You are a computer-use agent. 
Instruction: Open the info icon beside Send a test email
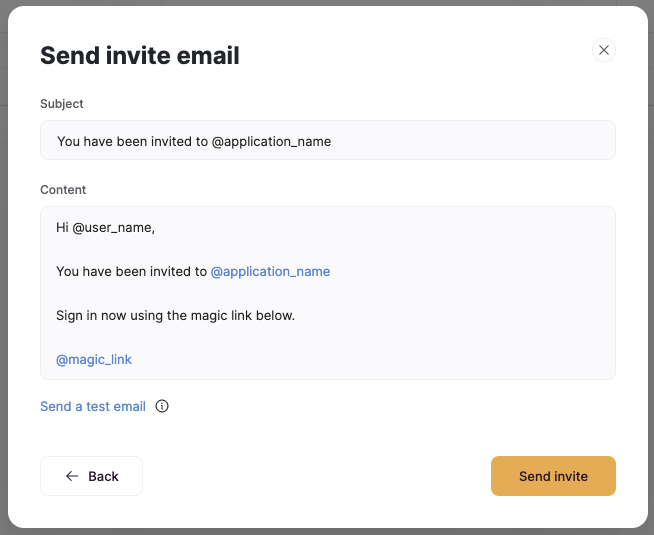coord(162,406)
